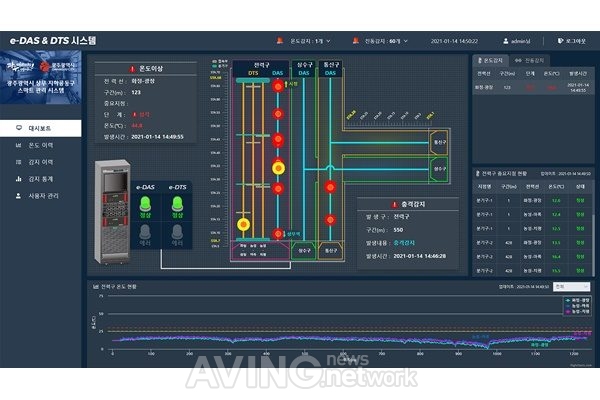The height and width of the screenshot is (400, 600).
Task: Click the e-DAS green 정상 indicator light
Action: (x=145, y=204)
